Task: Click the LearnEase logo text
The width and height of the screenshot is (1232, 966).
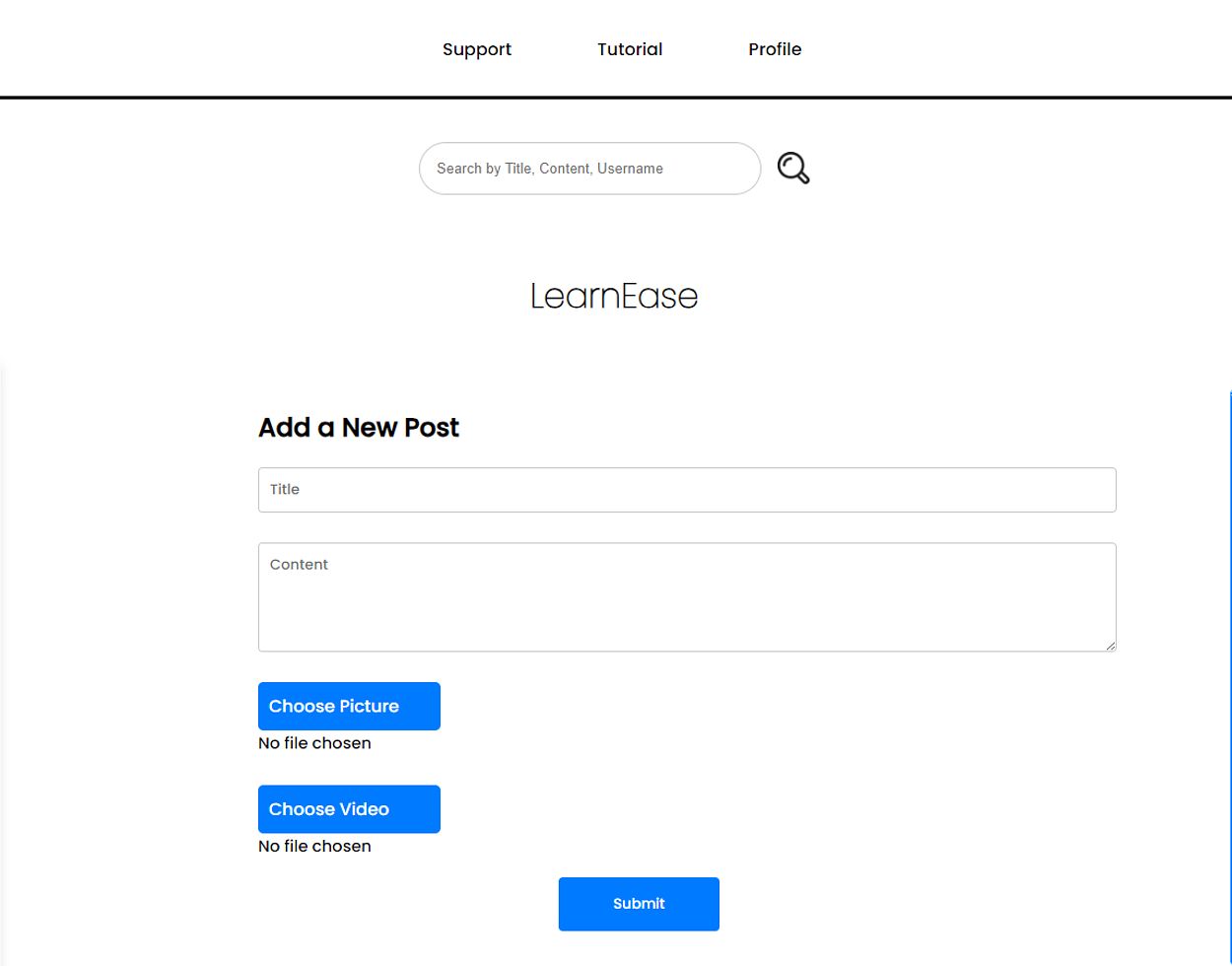Action: click(614, 296)
